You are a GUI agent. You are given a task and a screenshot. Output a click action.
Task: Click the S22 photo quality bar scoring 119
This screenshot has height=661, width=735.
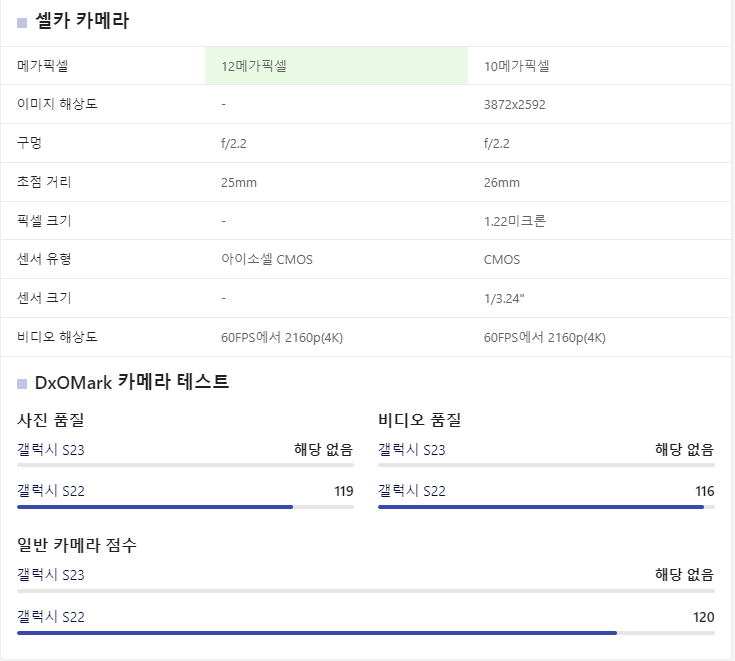(185, 507)
